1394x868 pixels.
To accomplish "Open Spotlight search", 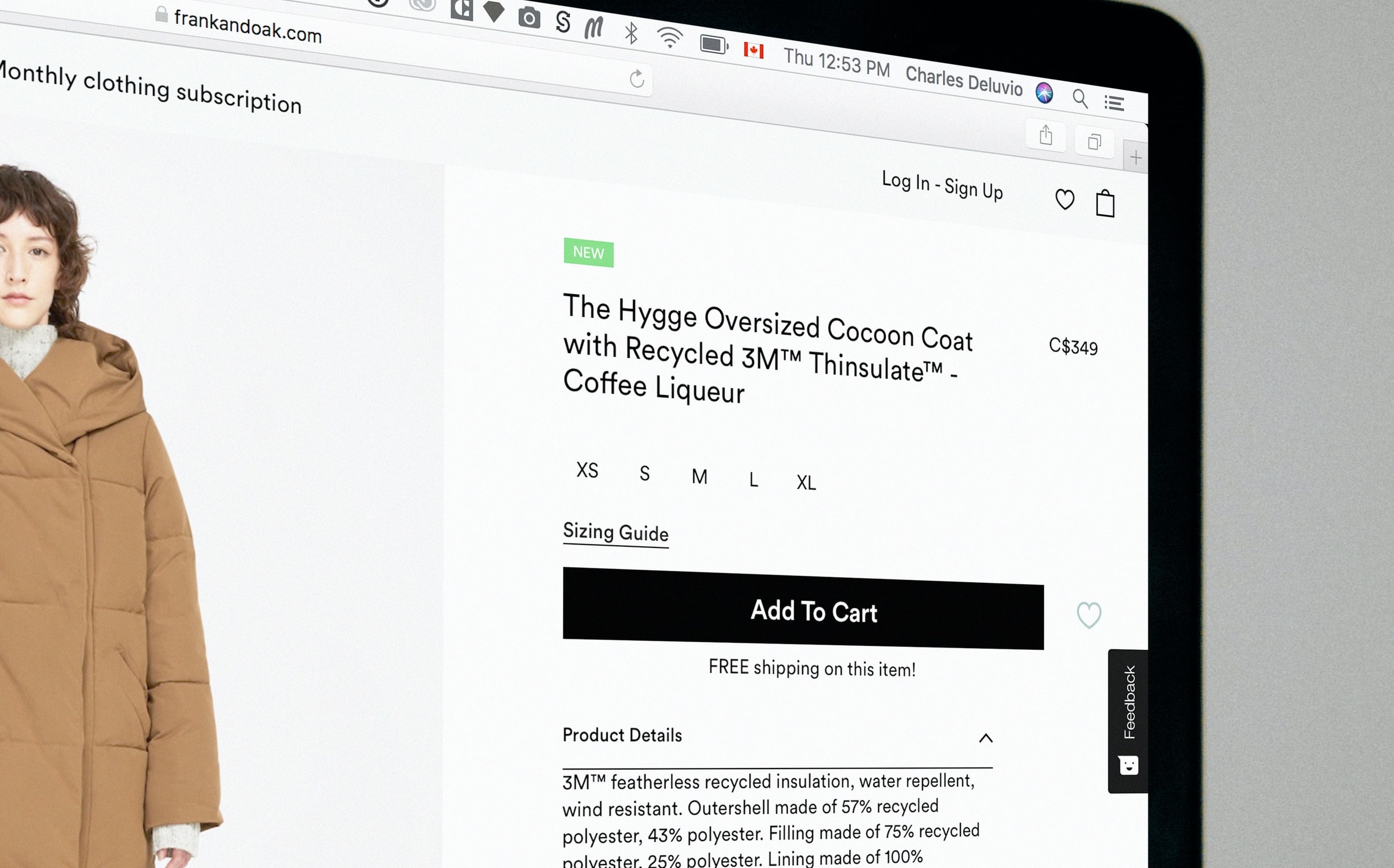I will click(x=1080, y=98).
